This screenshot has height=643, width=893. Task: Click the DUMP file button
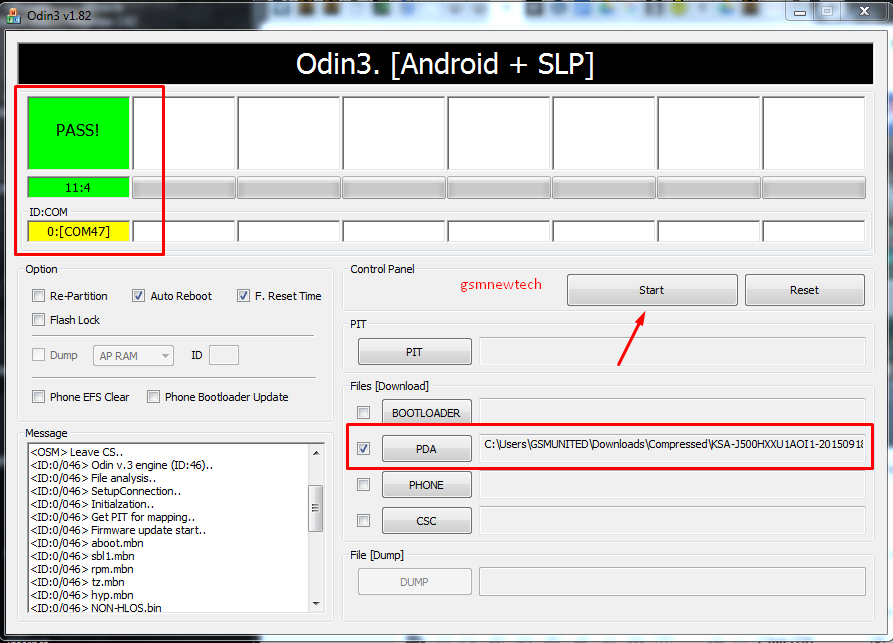click(x=415, y=581)
